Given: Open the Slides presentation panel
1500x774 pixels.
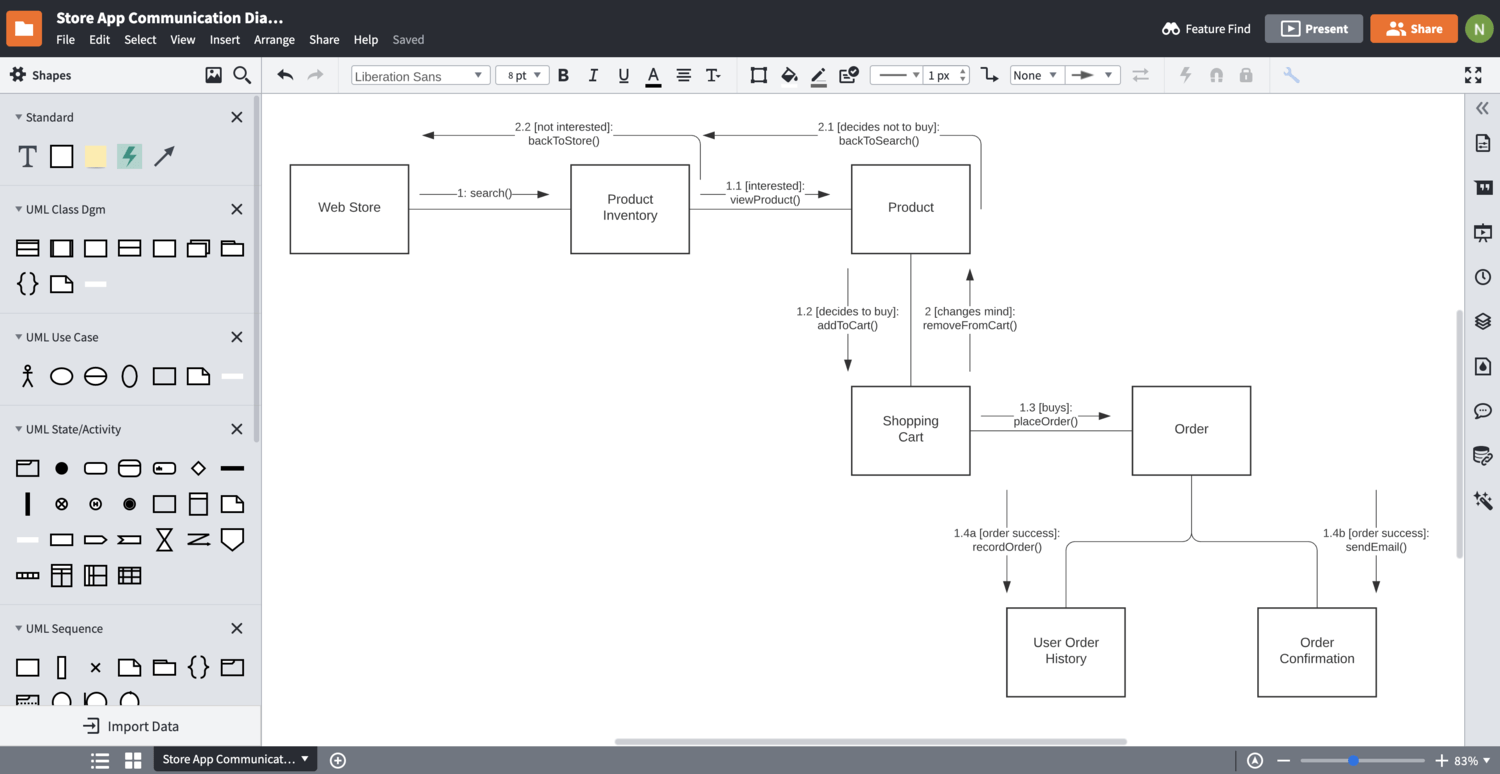Looking at the screenshot, I should point(1483,232).
